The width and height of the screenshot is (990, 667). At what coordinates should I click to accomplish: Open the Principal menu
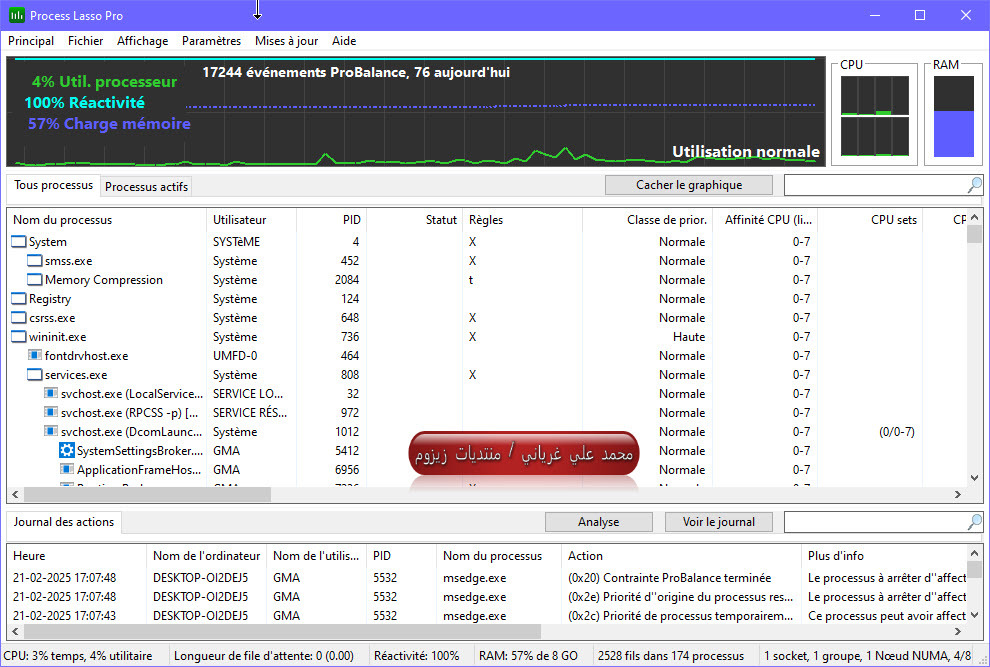(x=31, y=41)
